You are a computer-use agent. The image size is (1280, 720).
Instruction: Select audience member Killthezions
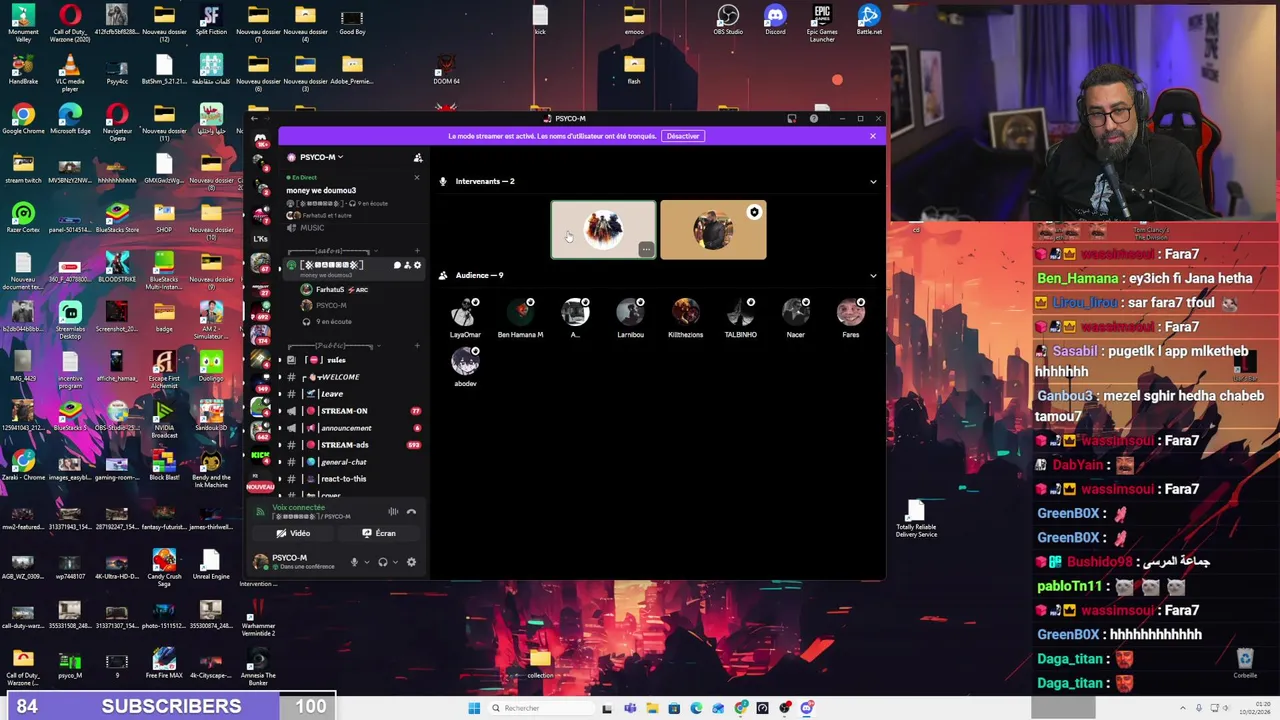pos(685,318)
